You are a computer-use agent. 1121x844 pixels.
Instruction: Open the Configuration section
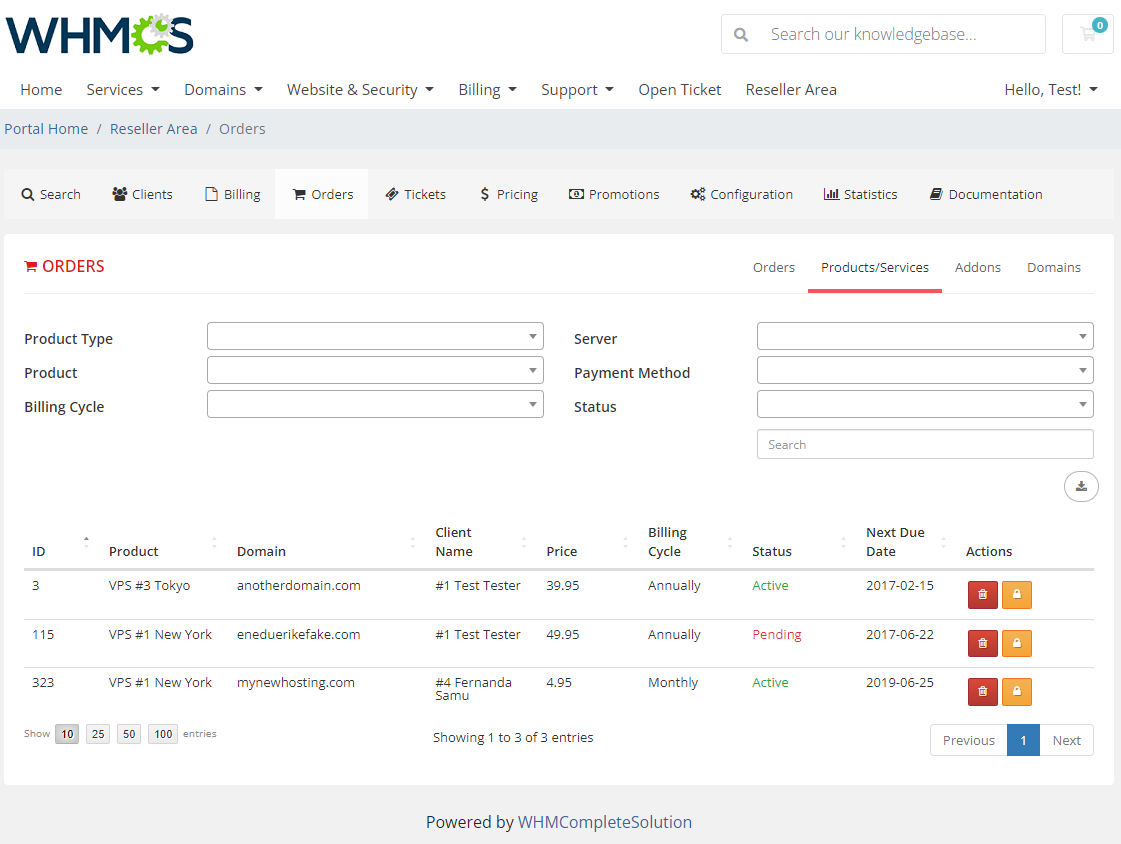741,194
